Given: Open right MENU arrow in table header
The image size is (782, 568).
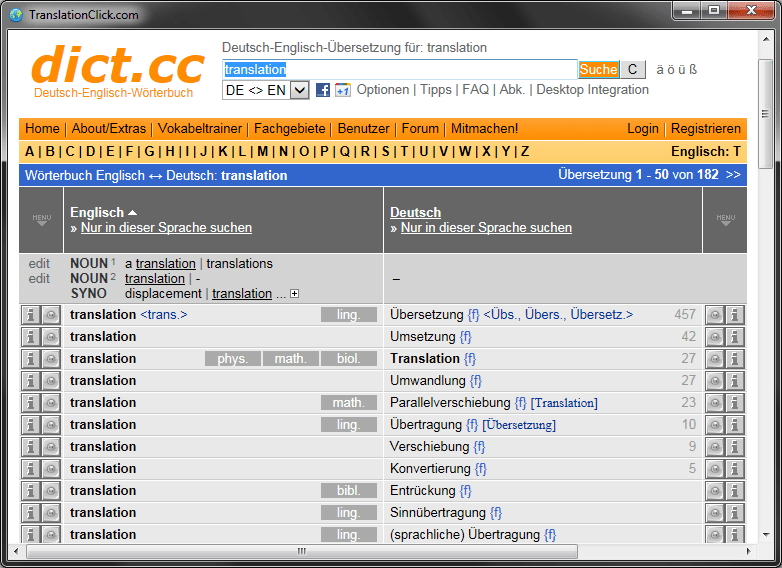Looking at the screenshot, I should [x=726, y=220].
